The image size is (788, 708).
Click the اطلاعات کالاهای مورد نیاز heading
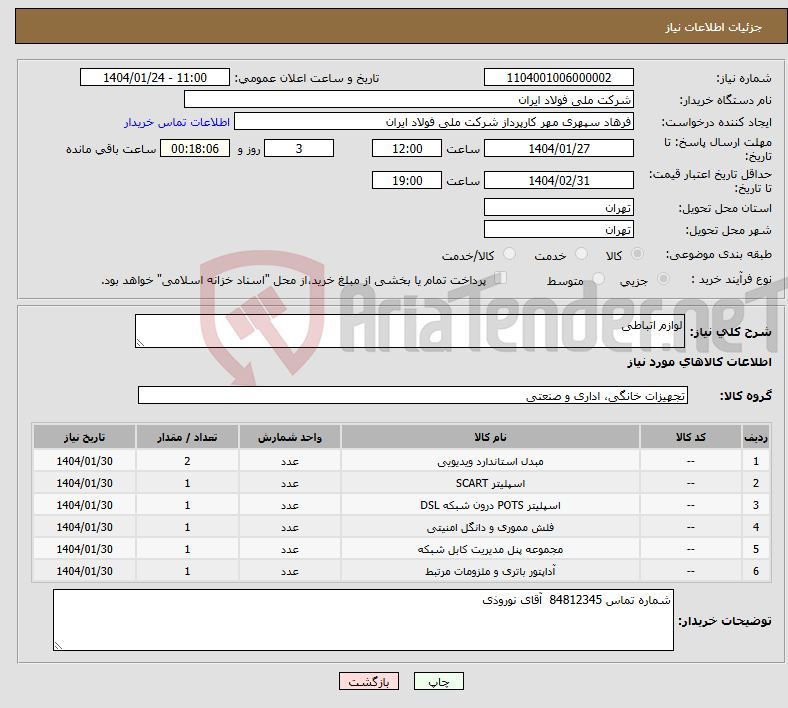(x=699, y=362)
